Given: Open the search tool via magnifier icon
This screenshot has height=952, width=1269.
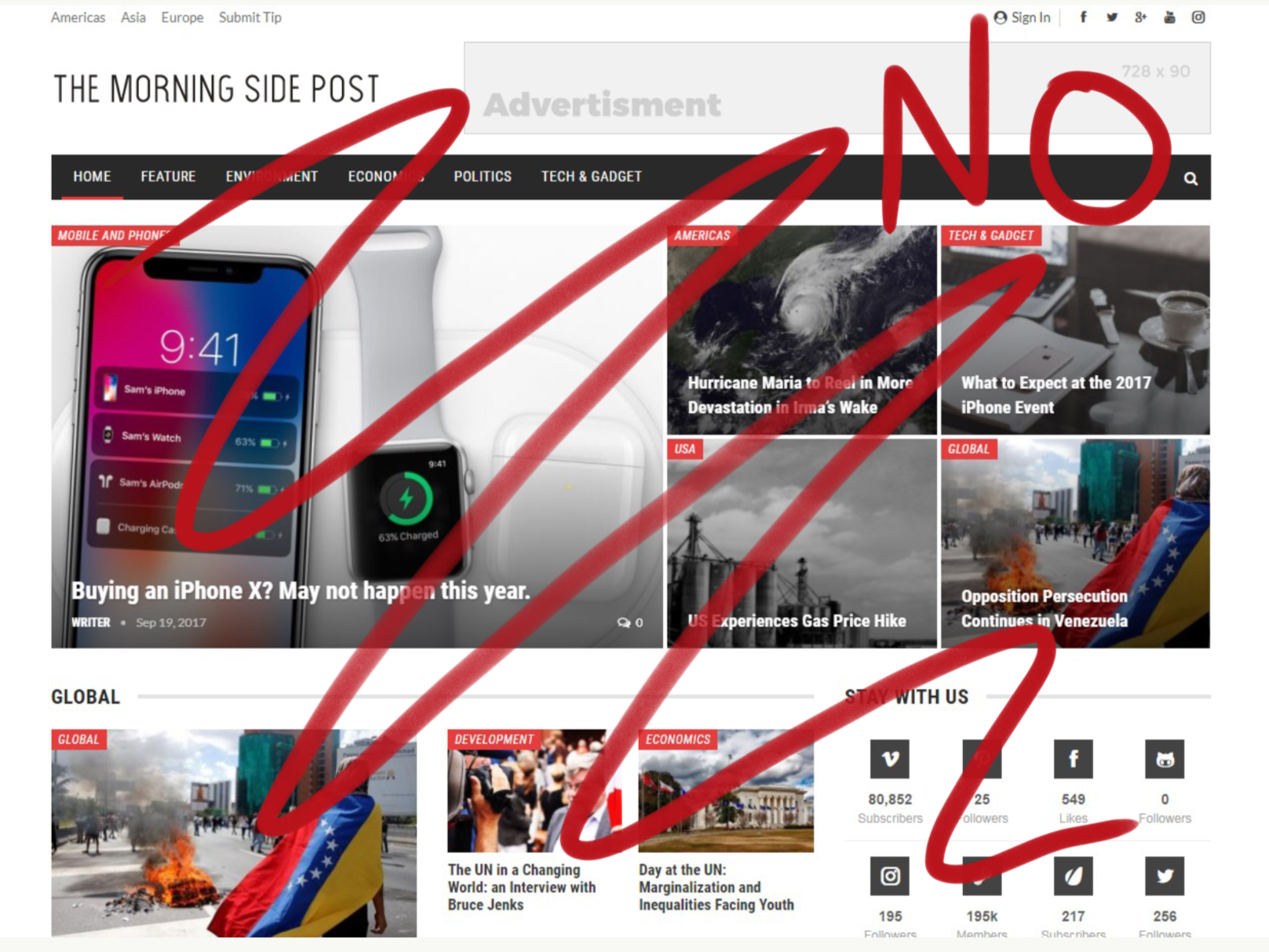Looking at the screenshot, I should point(1191,178).
